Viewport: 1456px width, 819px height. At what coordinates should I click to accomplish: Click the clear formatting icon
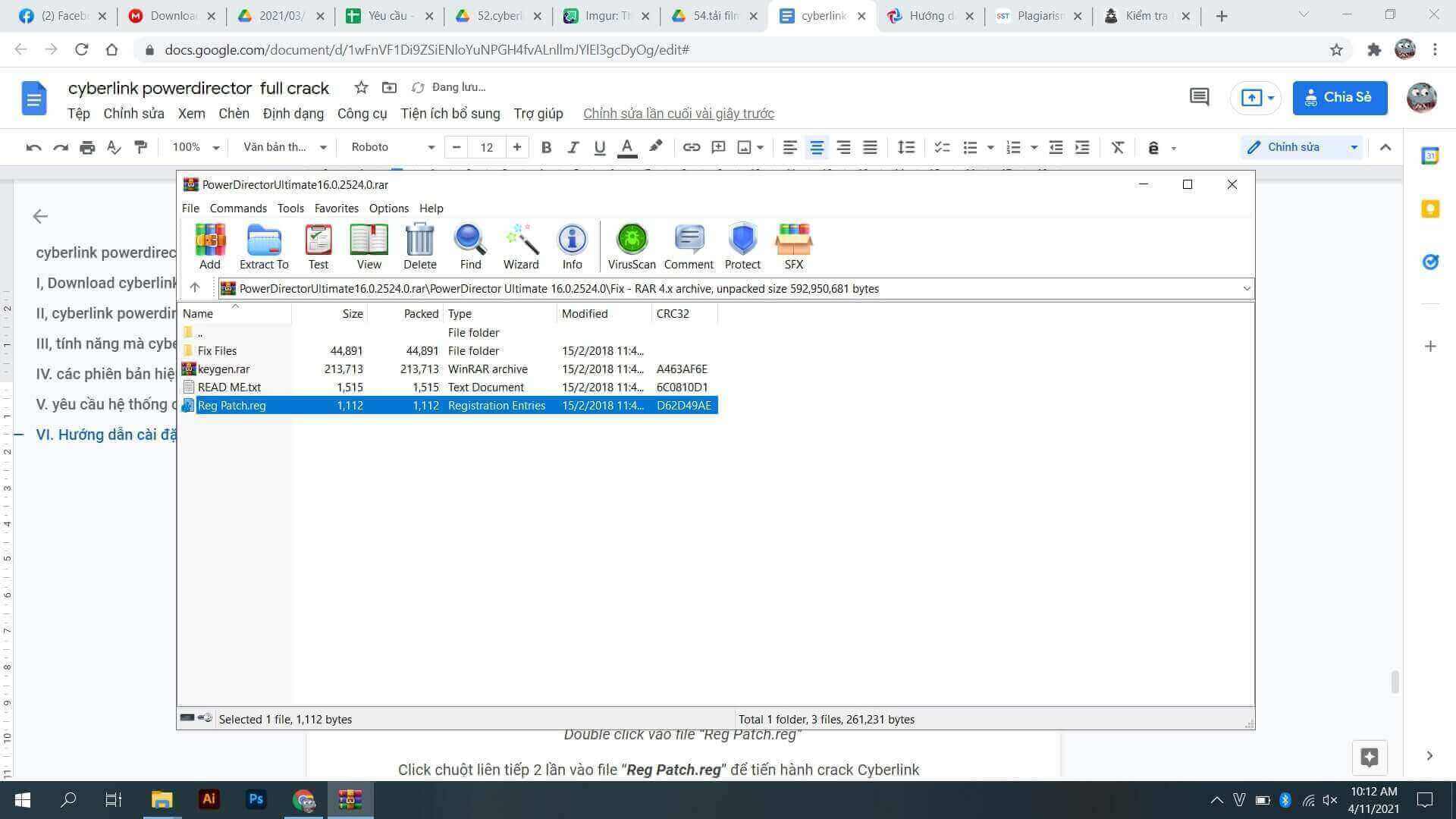(1118, 147)
